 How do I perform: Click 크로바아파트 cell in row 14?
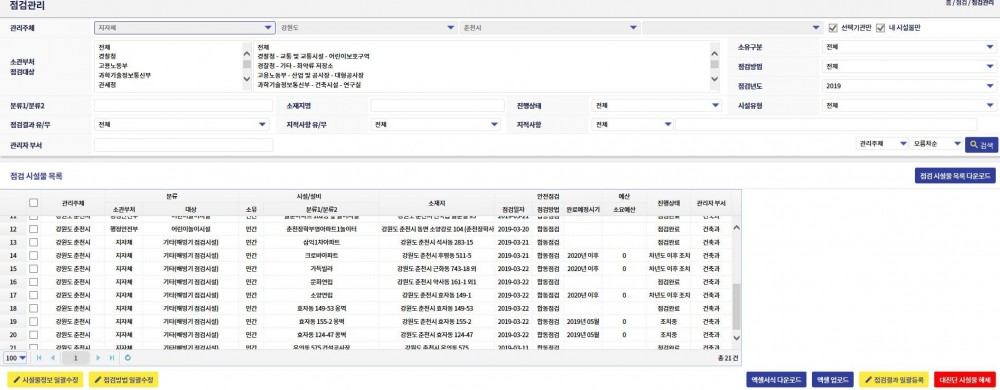(x=321, y=256)
